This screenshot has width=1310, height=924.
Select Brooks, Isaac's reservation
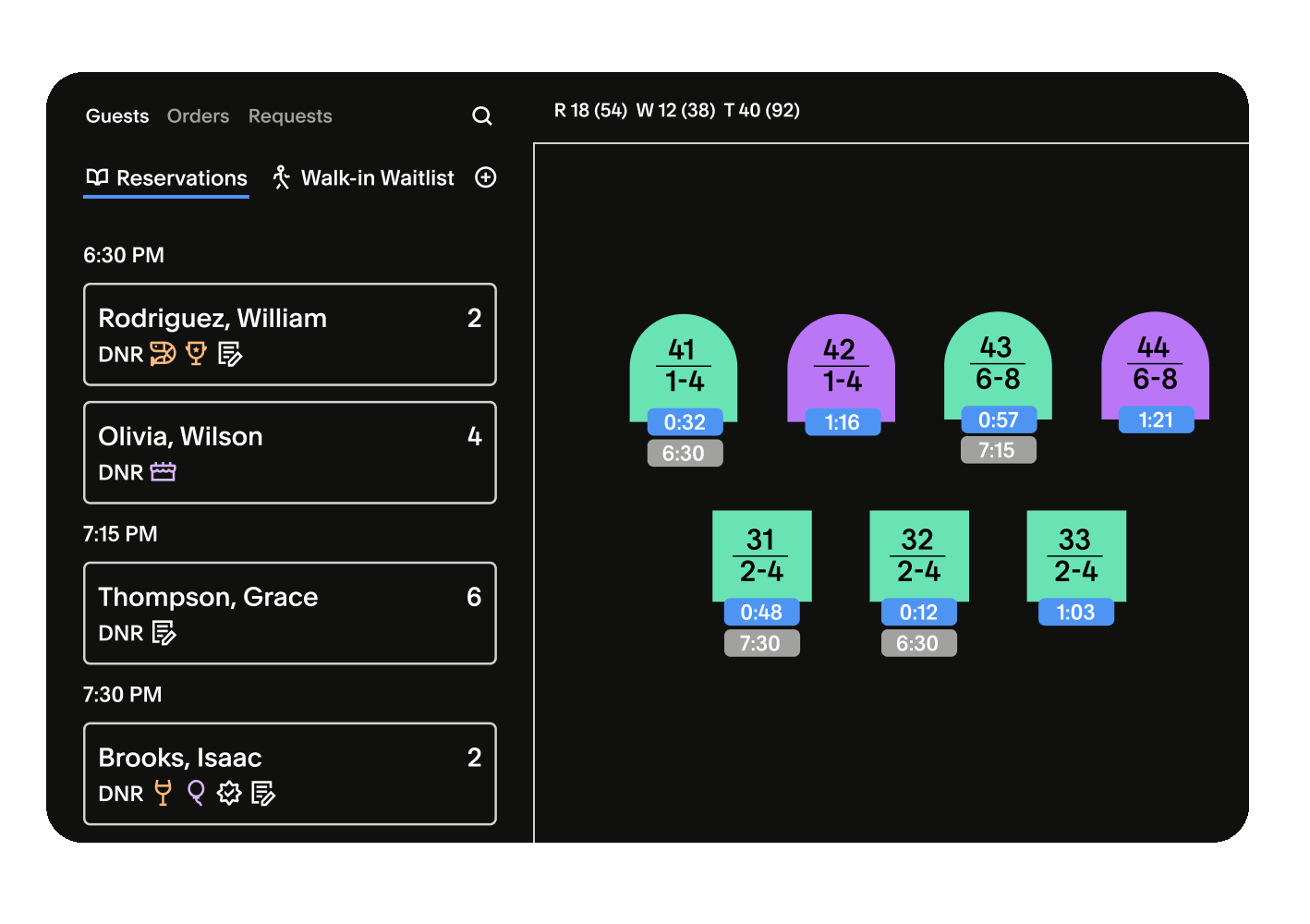tap(289, 773)
